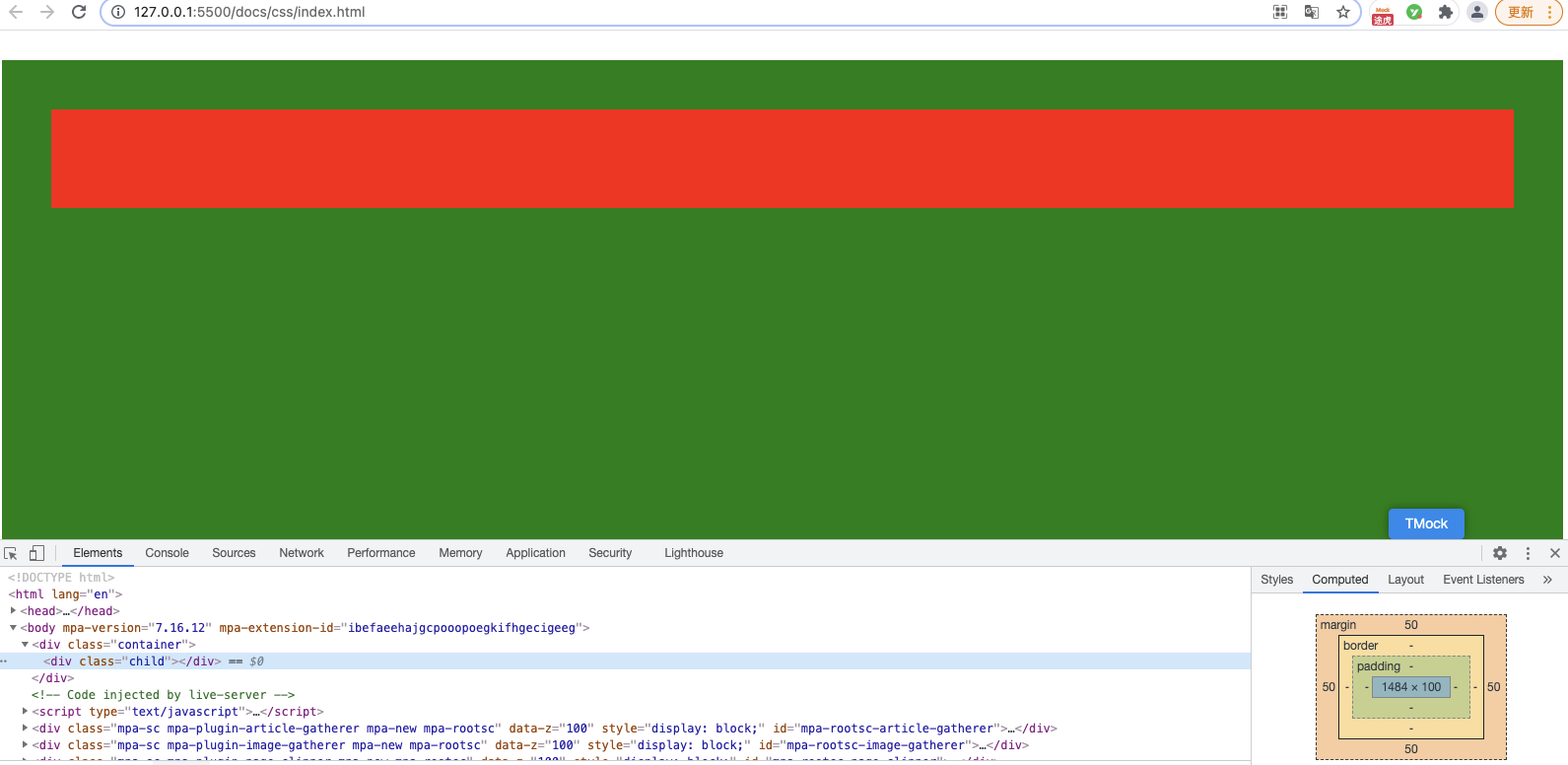Toggle the device toolbar icon

click(x=36, y=553)
